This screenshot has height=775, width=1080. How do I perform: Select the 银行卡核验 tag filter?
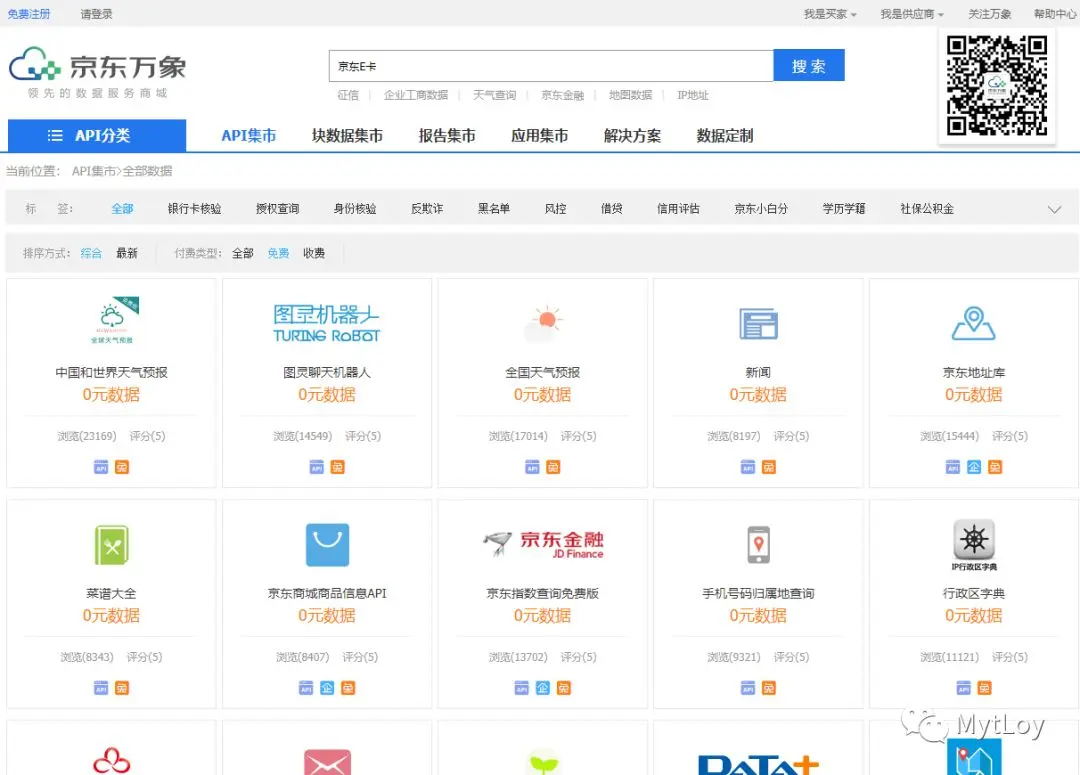pyautogui.click(x=194, y=209)
